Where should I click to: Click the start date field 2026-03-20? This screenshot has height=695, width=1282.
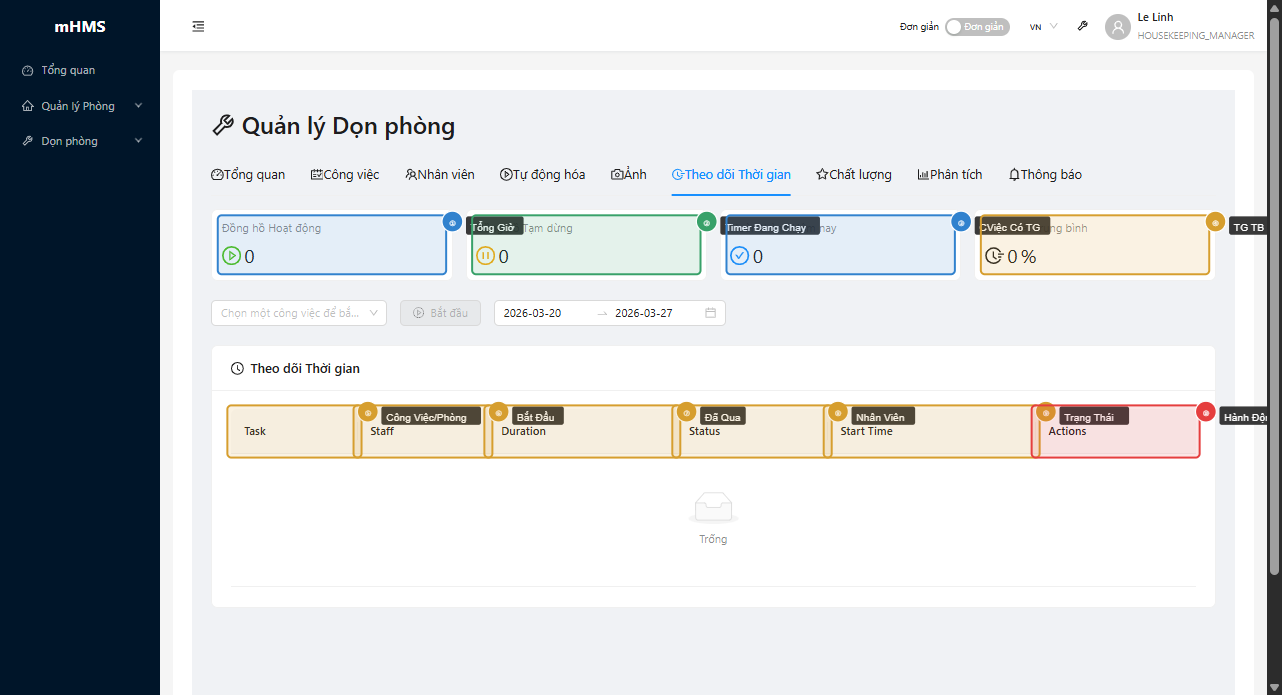coord(532,313)
